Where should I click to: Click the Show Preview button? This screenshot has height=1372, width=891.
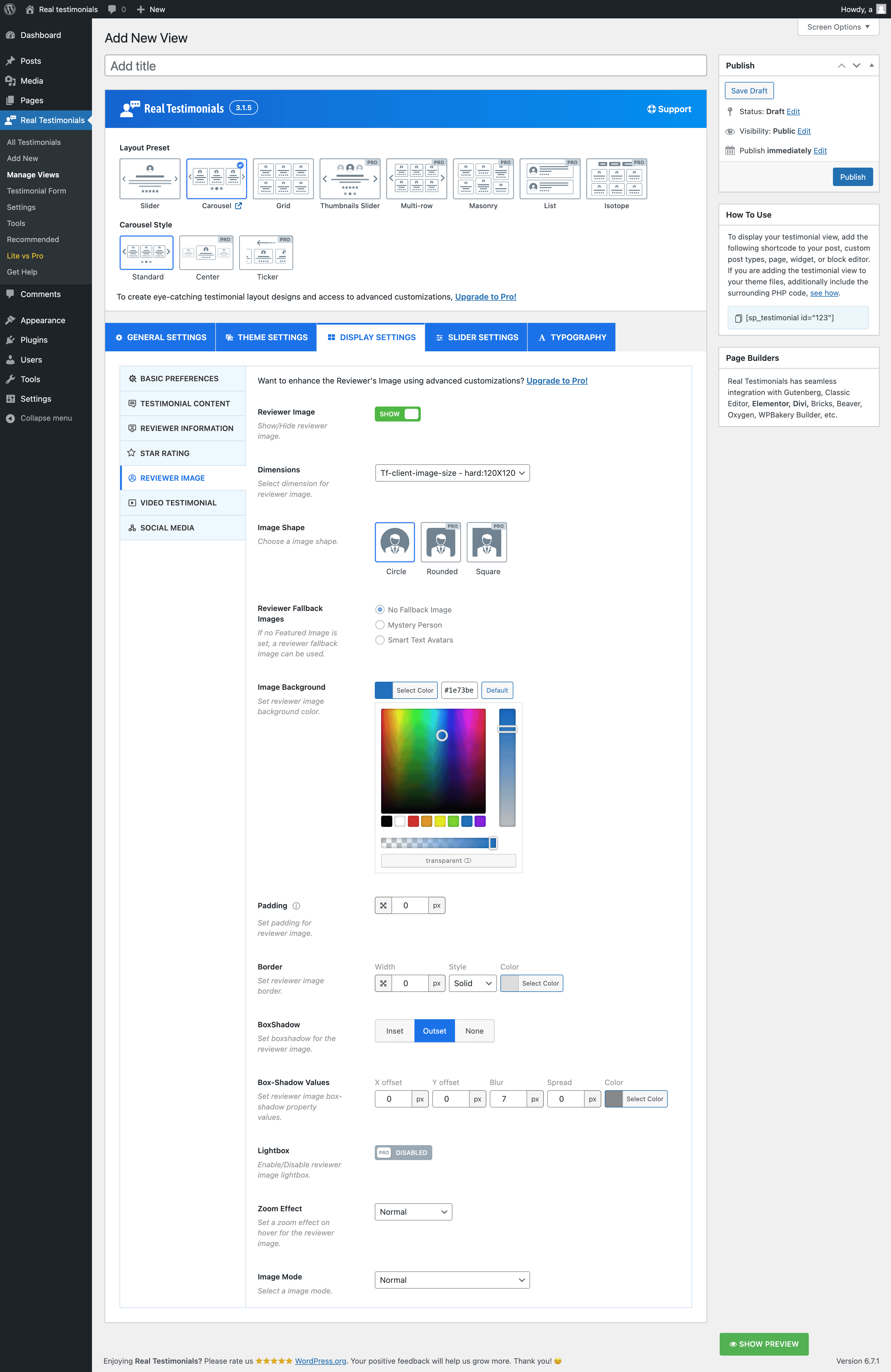(764, 1344)
